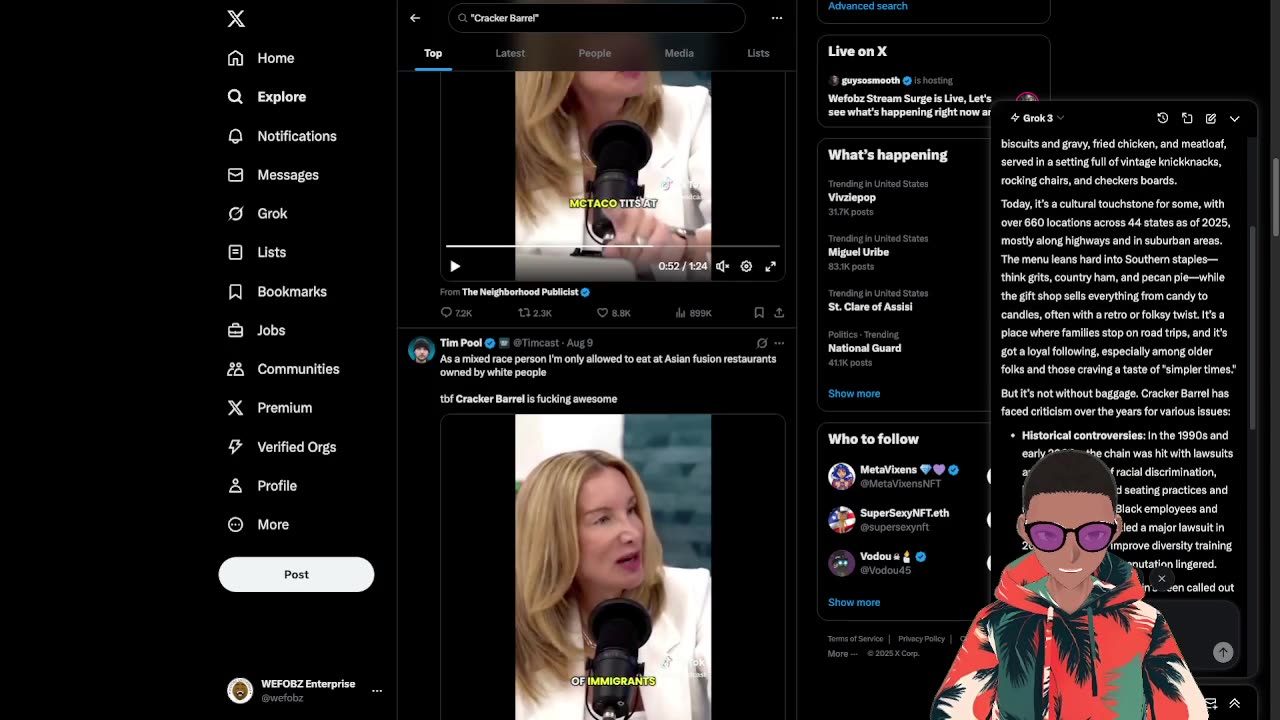Open Notifications in the sidebar
This screenshot has height=720, width=1280.
[x=282, y=136]
